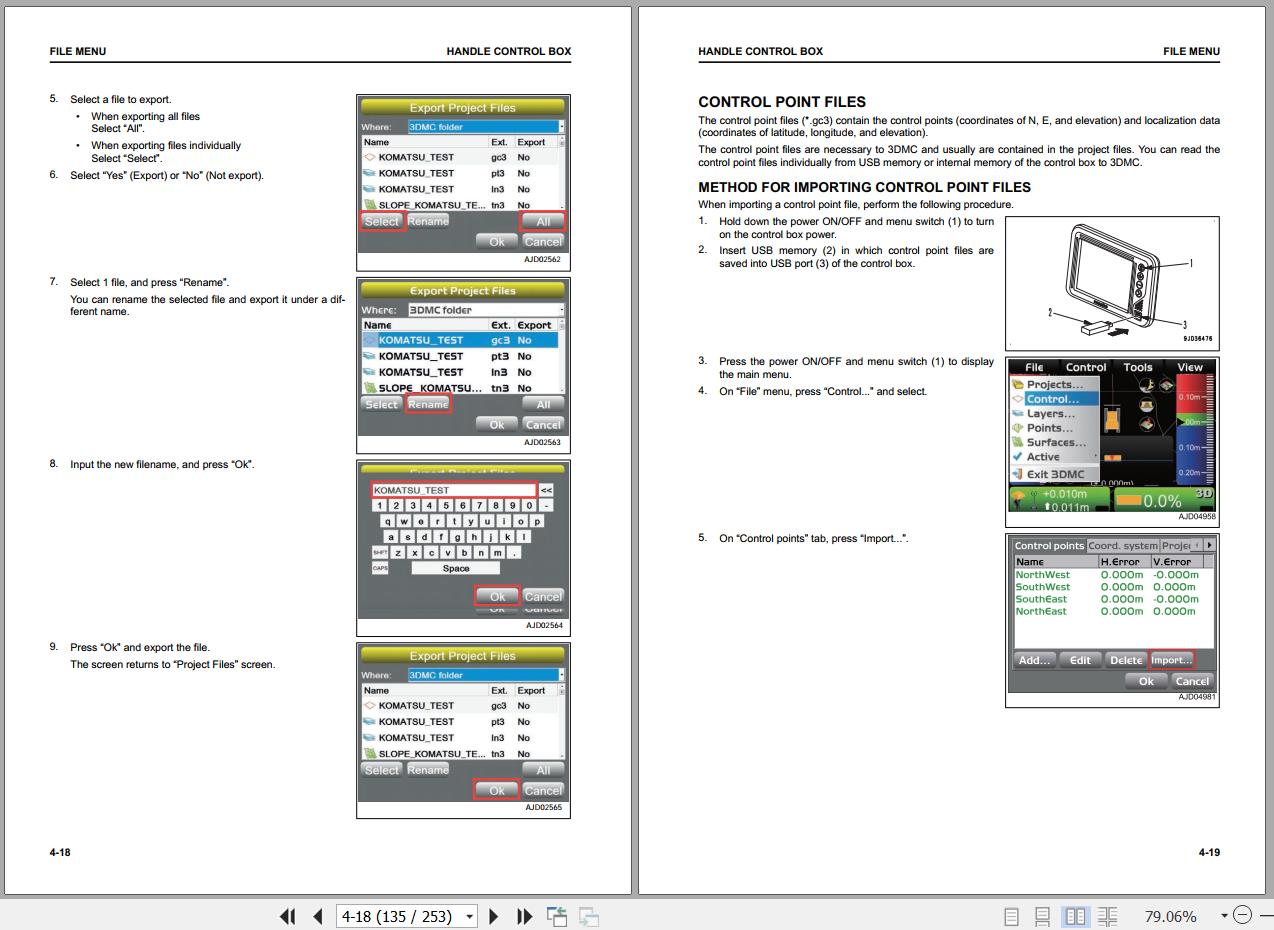Click Layers... in the File menu figure
Image resolution: width=1274 pixels, height=930 pixels.
1054,413
